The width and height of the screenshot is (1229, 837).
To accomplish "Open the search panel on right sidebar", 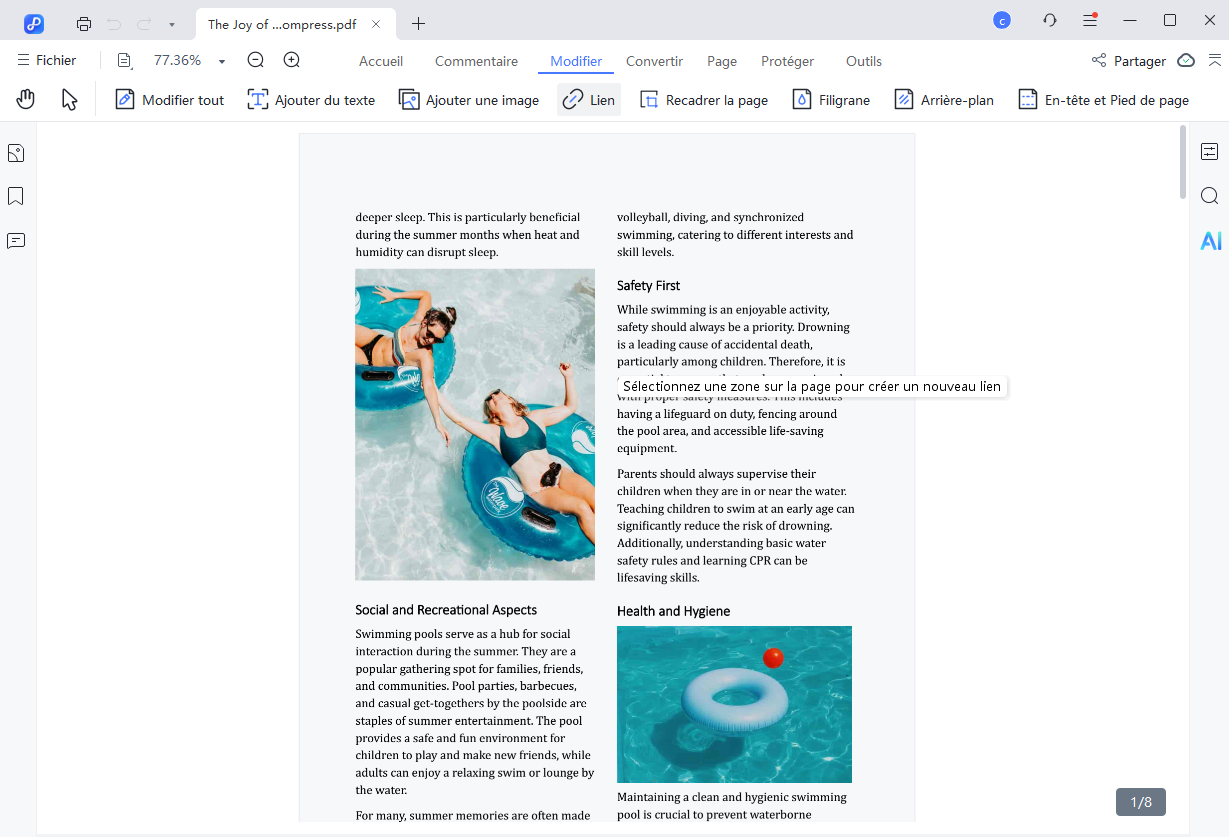I will coord(1210,196).
